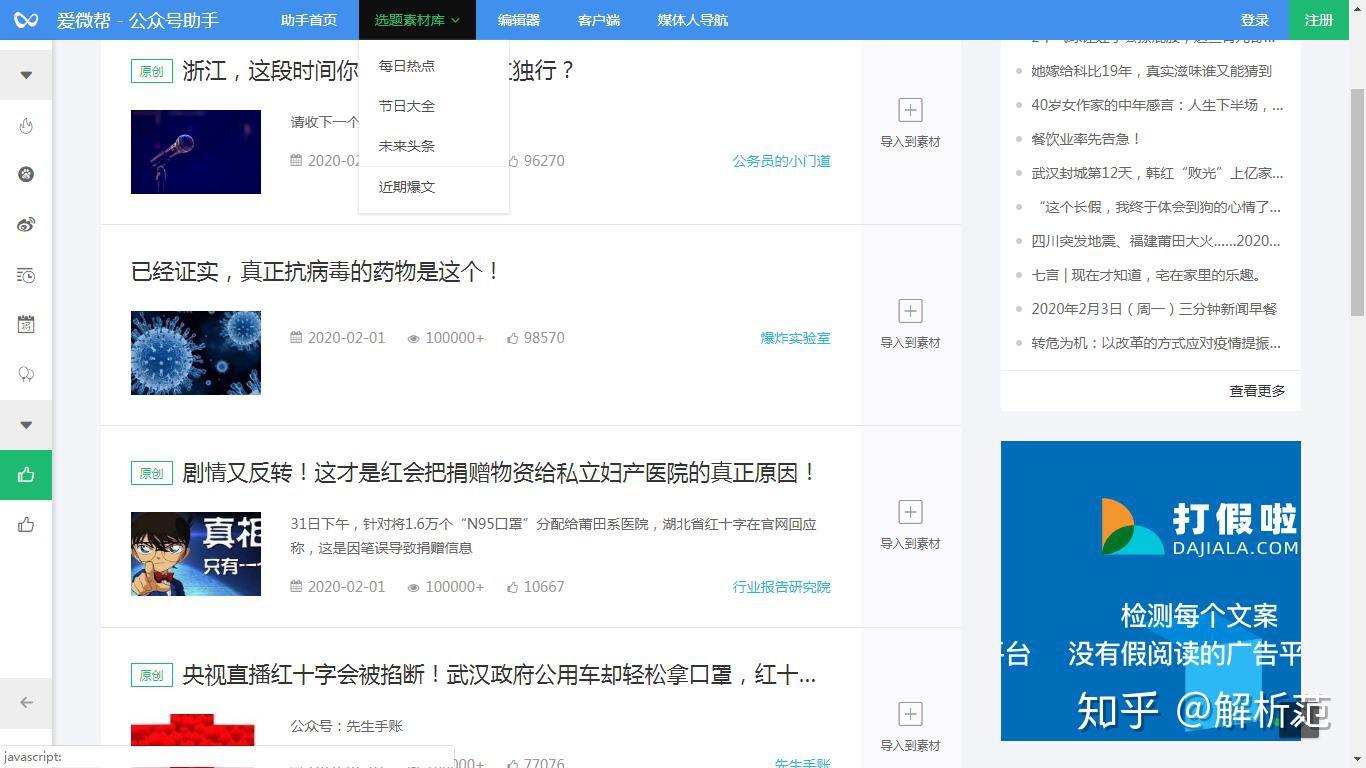
Task: Click the page vertical scrollbar thumb
Action: pos(1357,203)
